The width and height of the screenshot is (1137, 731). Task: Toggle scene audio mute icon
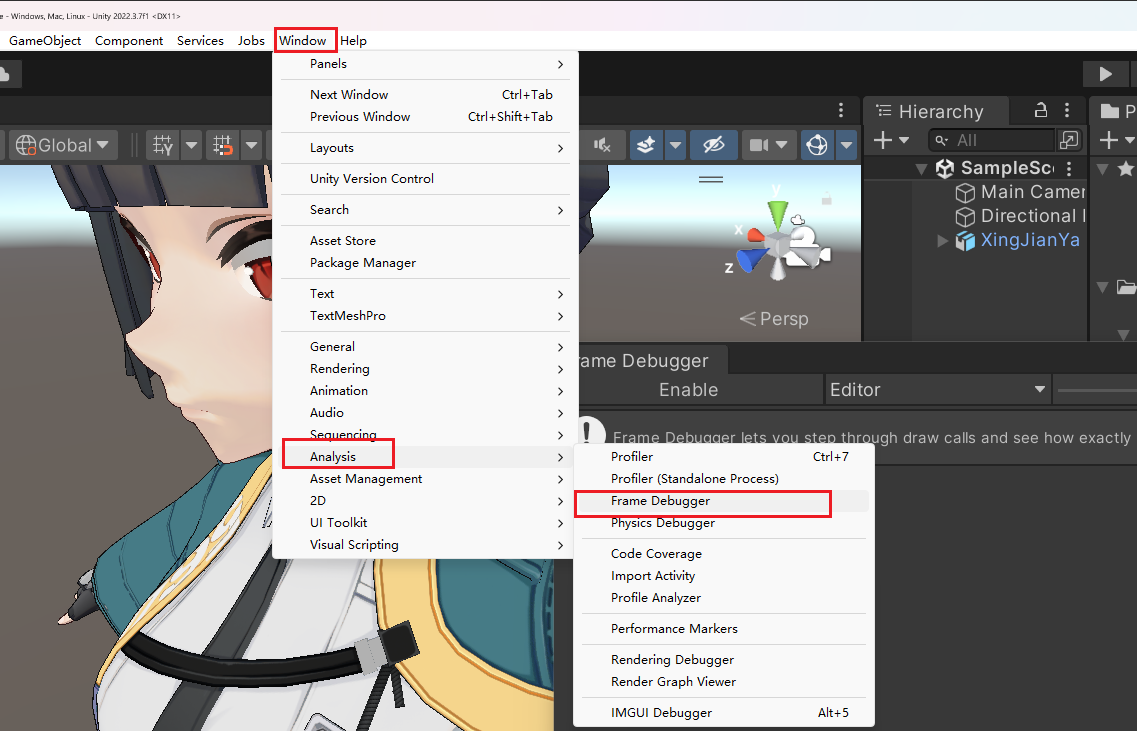click(x=602, y=145)
